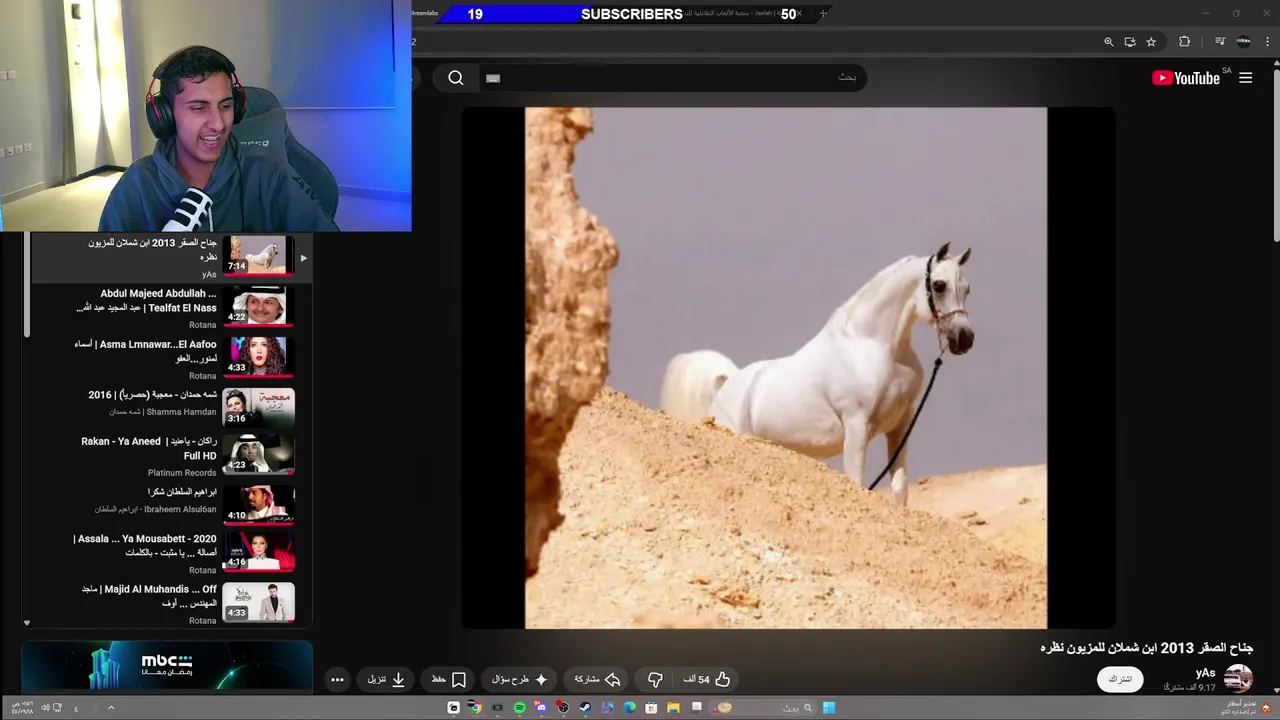Viewport: 1280px width, 720px height.
Task: Subscribe to the yAs channel
Action: click(x=1120, y=679)
